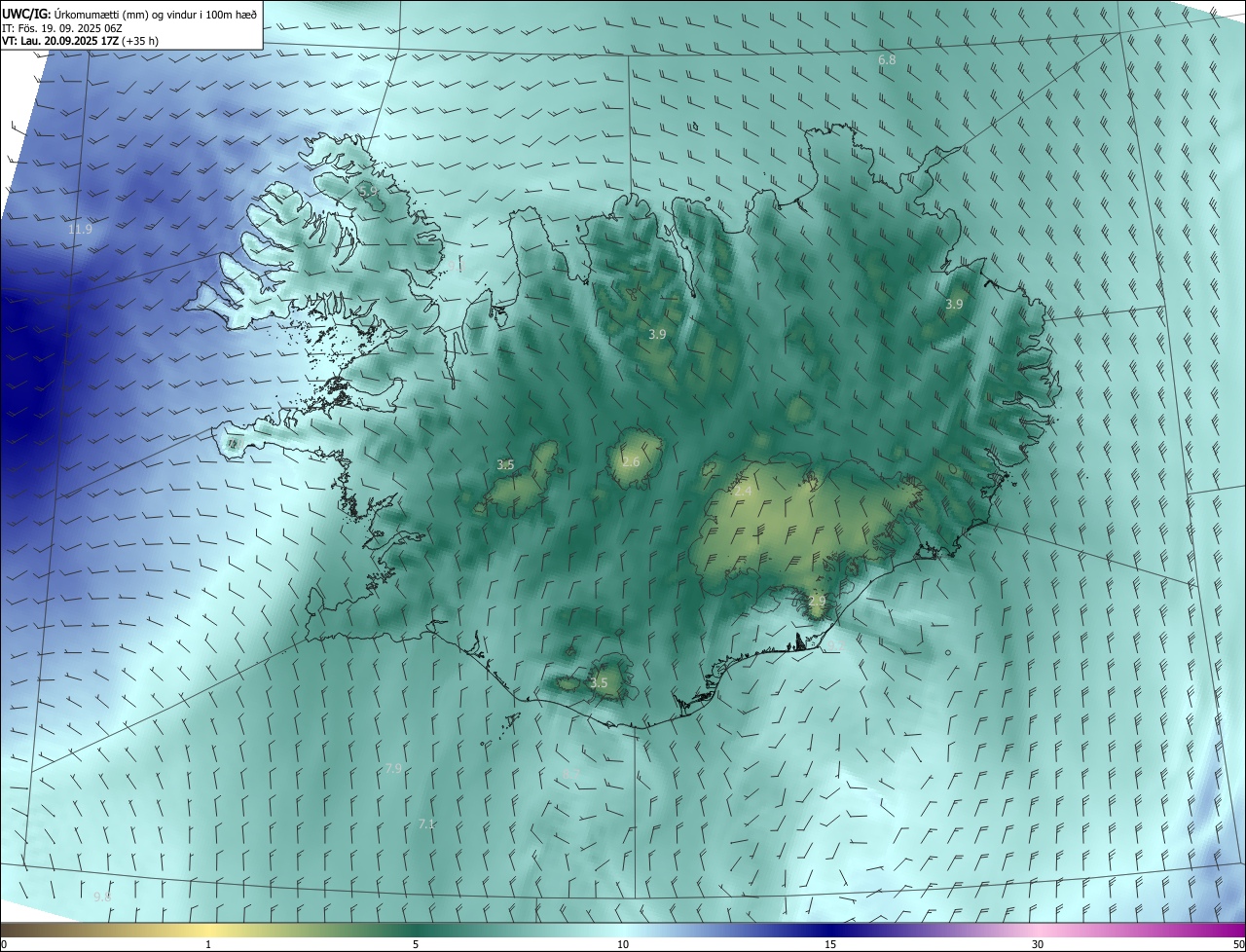This screenshot has height=952, width=1246.
Task: Click the 'IT: Fös. 19. 09. 2025 06Z' line
Action: [x=62, y=28]
